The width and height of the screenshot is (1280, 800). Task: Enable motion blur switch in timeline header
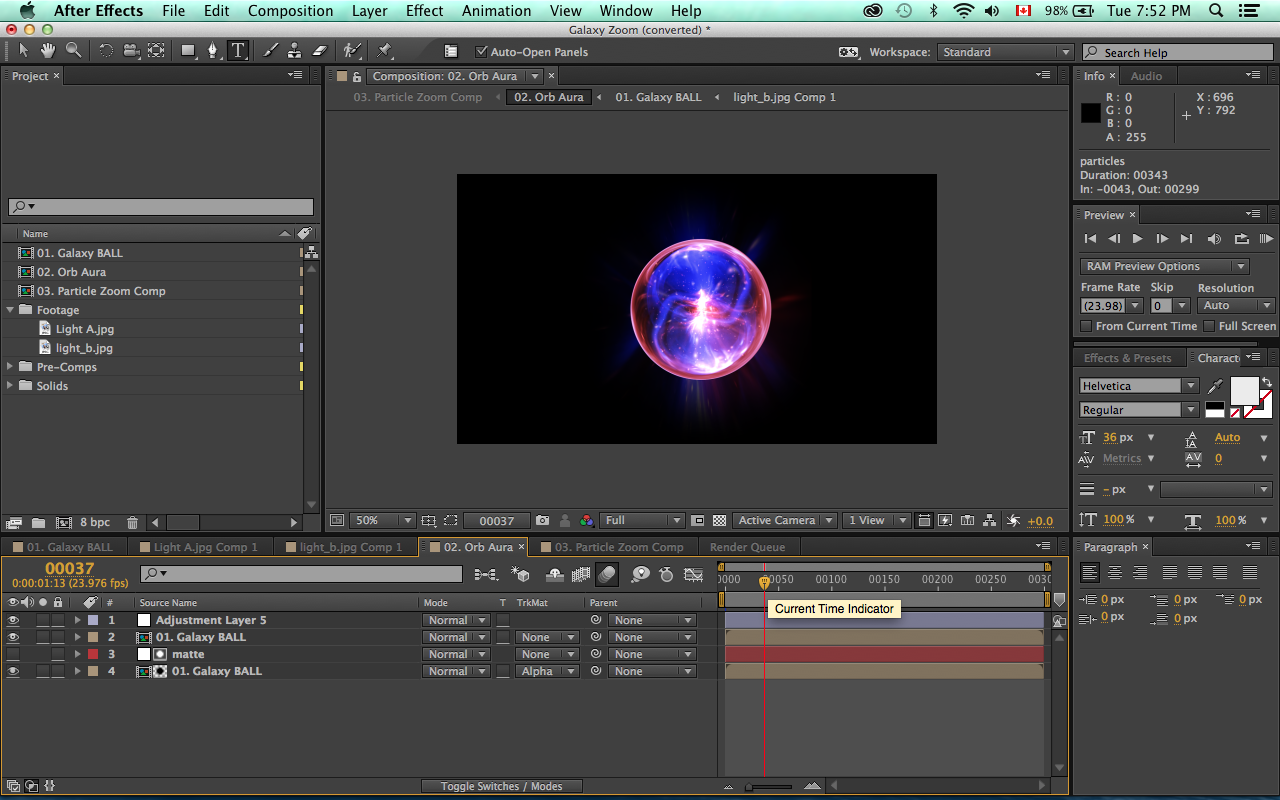[607, 574]
